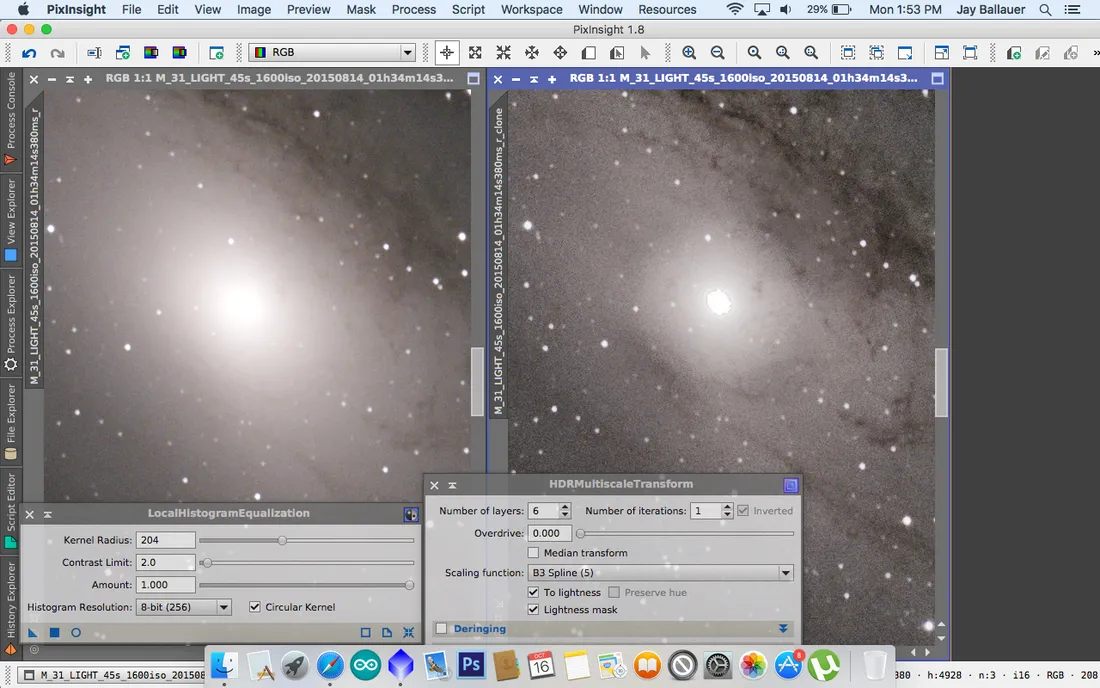This screenshot has width=1100, height=688.
Task: Click the Number of iterations stepper
Action: 727,511
